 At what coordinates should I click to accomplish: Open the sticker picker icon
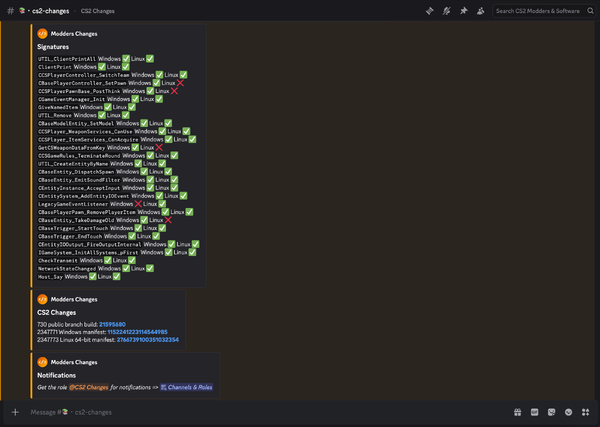click(x=551, y=412)
